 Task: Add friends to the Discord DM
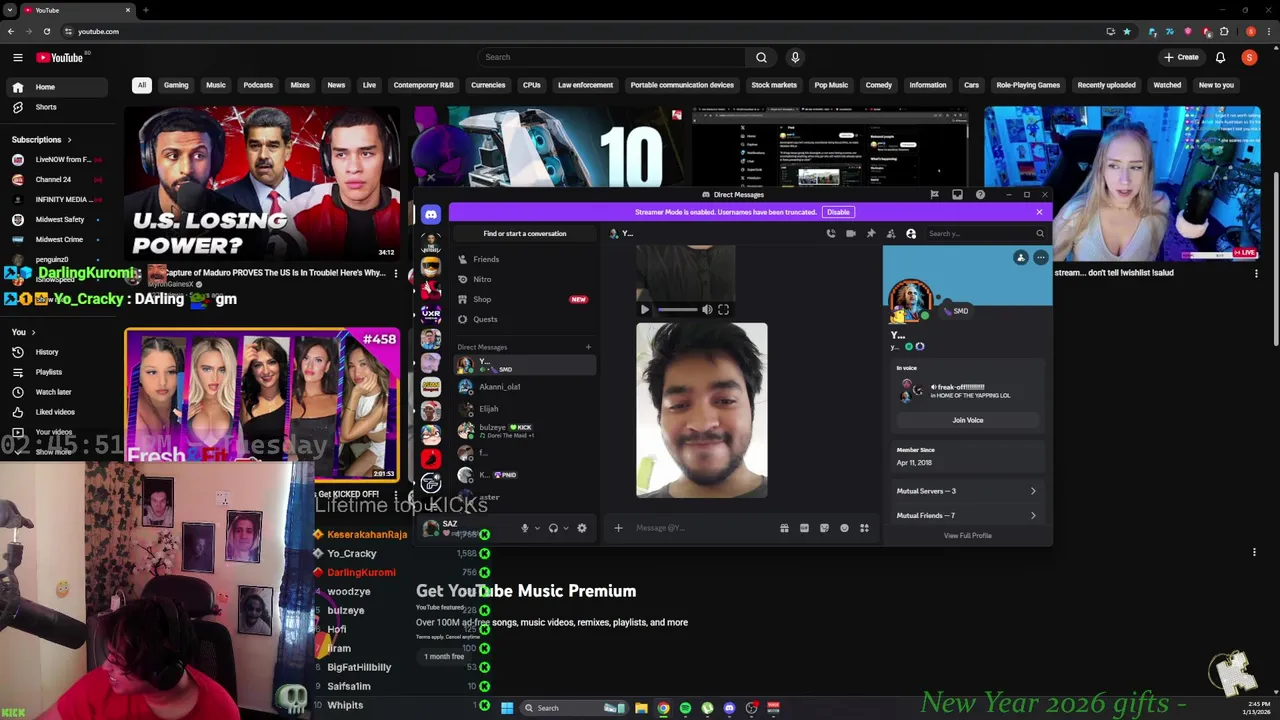pos(891,233)
